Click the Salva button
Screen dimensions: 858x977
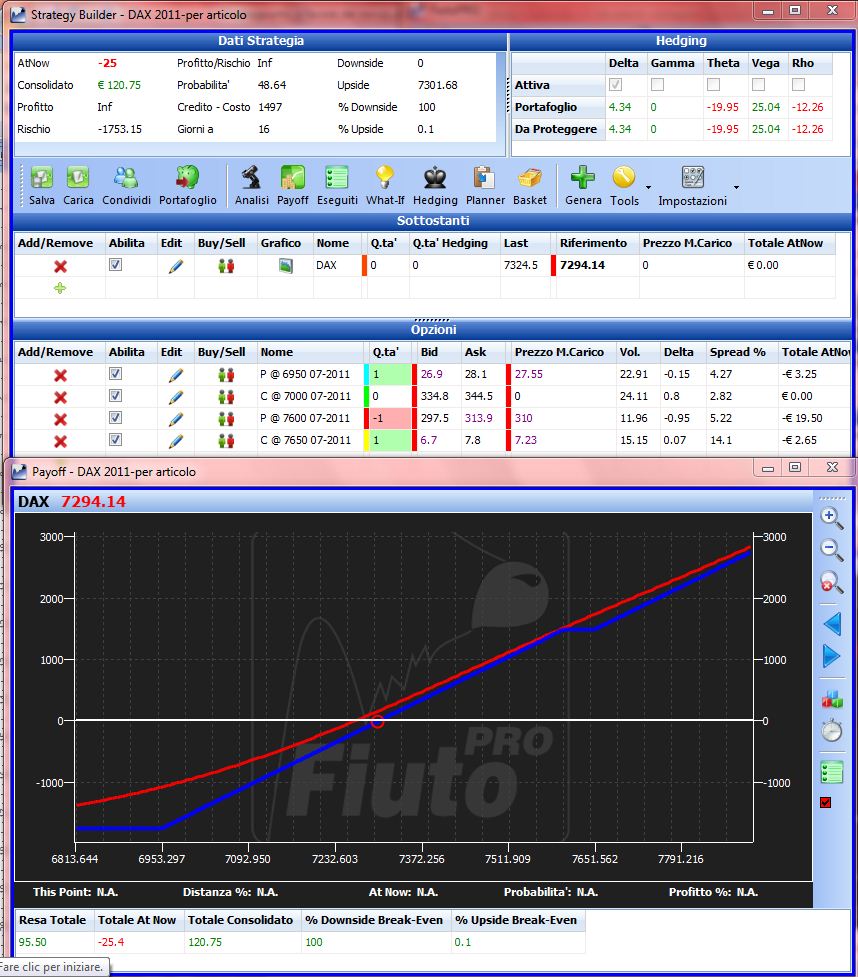click(42, 185)
